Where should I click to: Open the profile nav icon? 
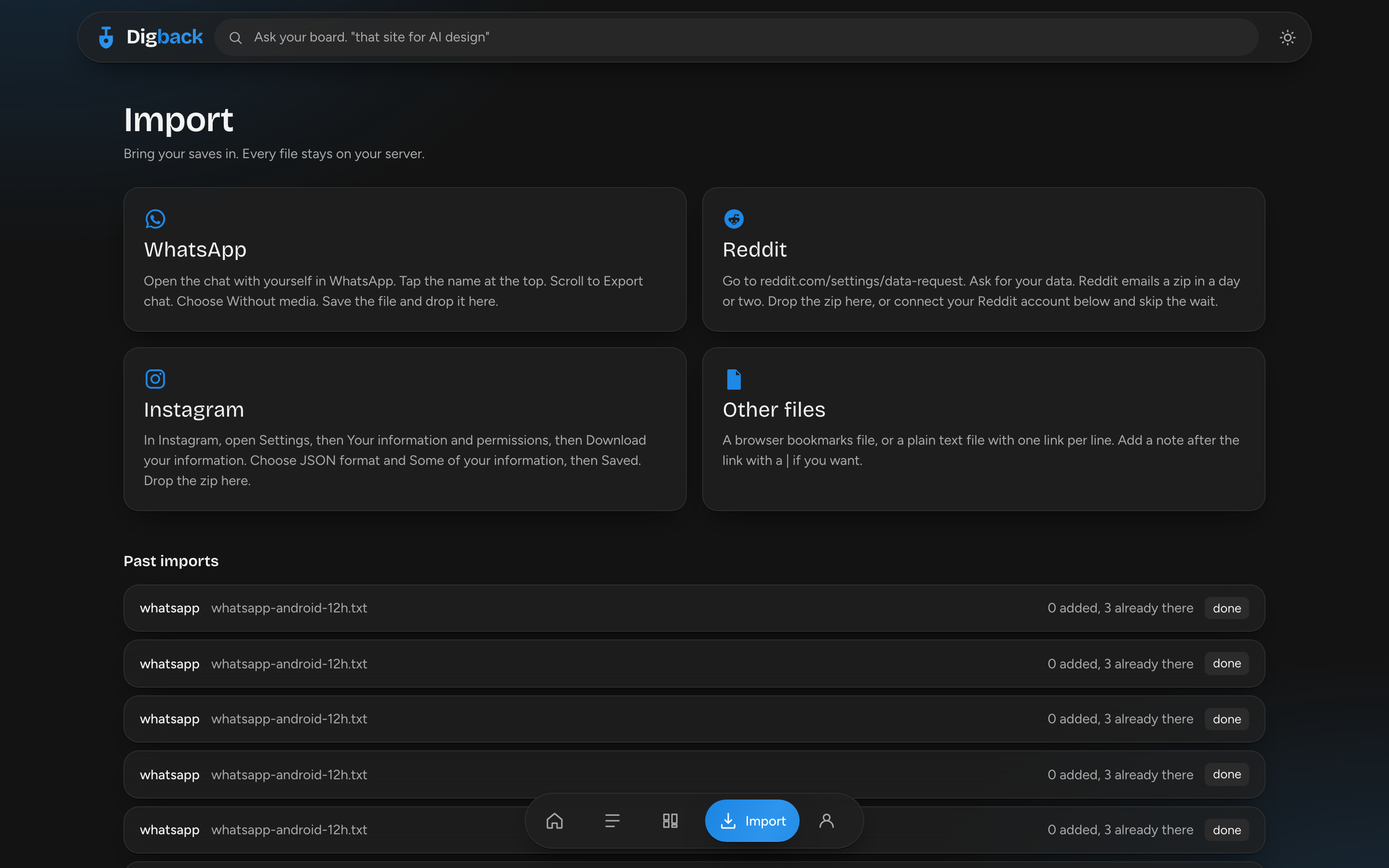pyautogui.click(x=827, y=821)
